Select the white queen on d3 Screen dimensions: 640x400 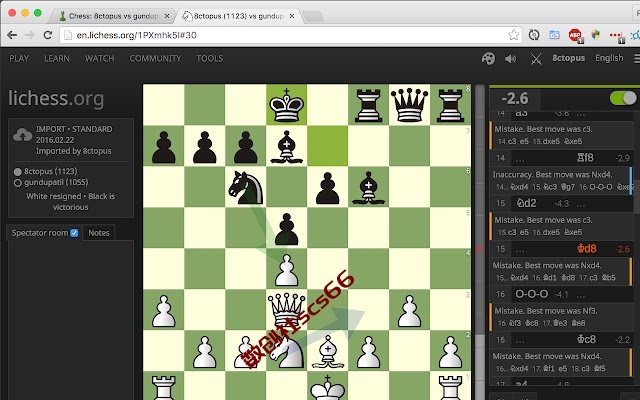tap(287, 310)
